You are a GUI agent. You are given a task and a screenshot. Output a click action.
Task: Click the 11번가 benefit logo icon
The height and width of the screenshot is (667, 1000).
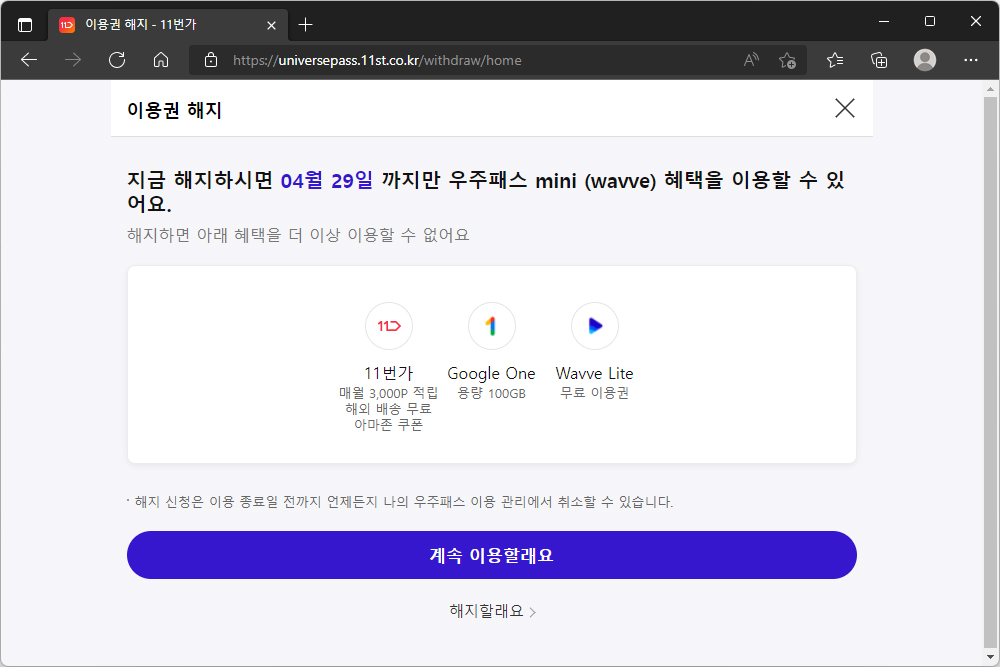click(x=389, y=326)
